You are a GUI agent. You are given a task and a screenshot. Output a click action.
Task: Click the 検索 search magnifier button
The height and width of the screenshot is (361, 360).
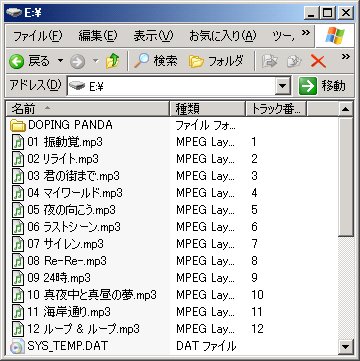(x=156, y=61)
